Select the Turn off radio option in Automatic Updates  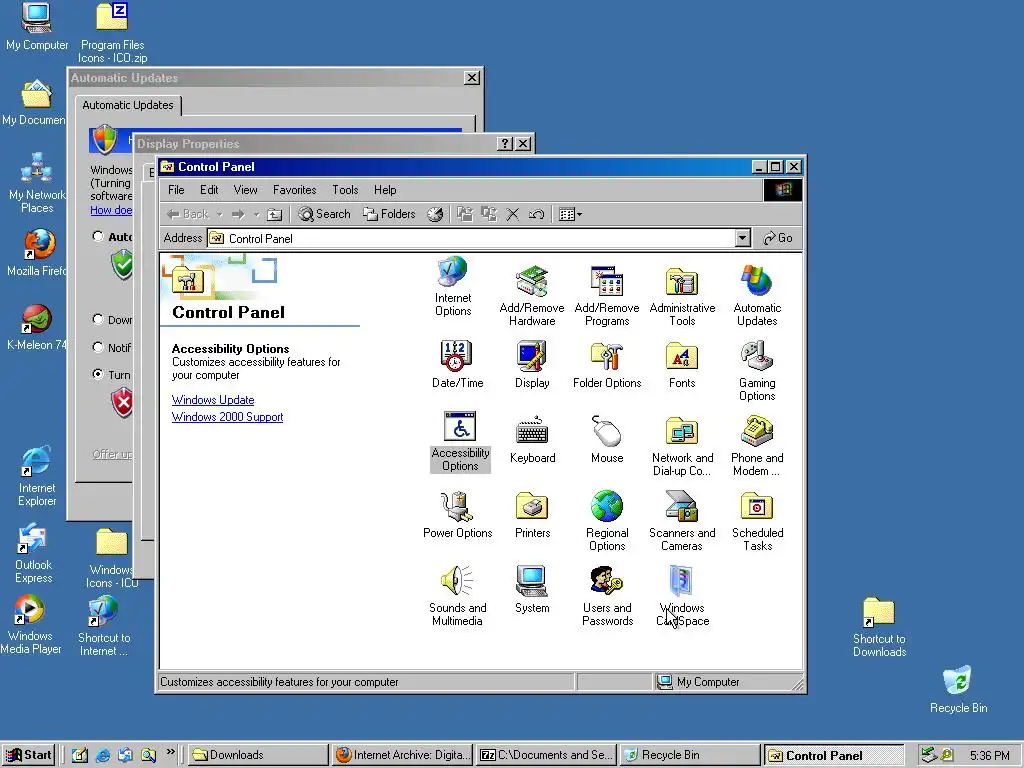point(98,374)
